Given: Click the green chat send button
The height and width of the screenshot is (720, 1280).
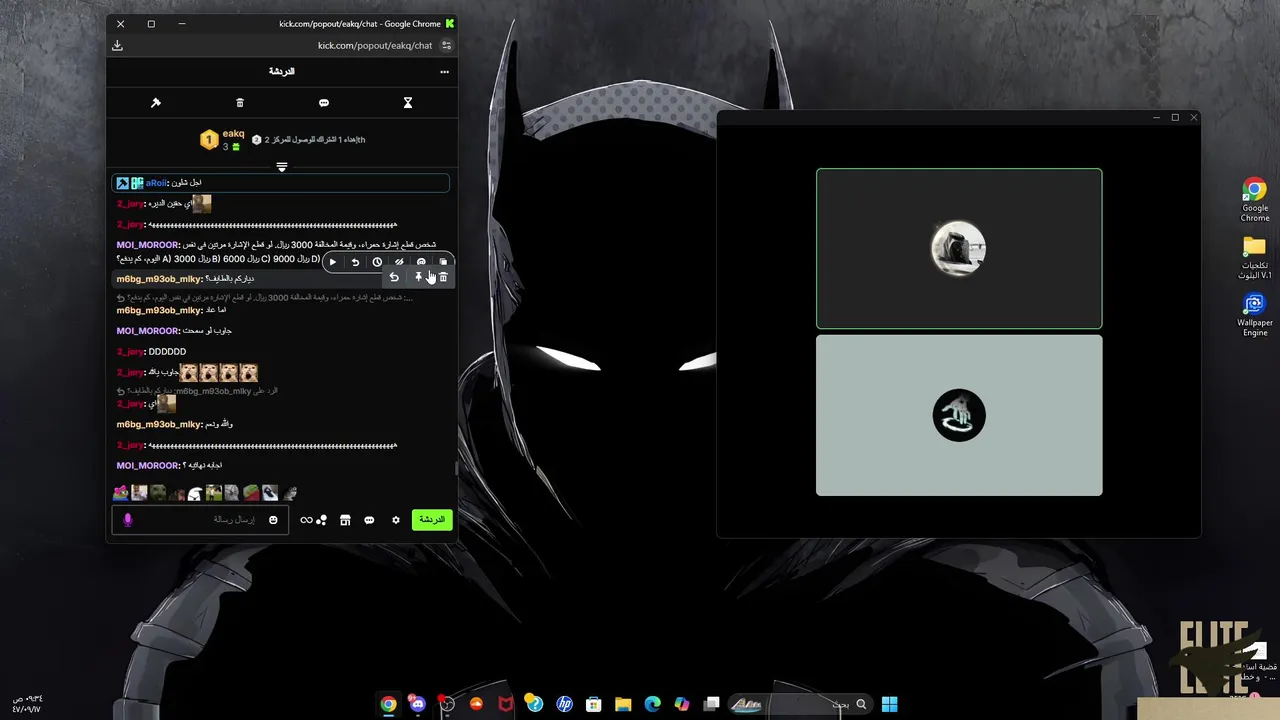Looking at the screenshot, I should [x=432, y=520].
